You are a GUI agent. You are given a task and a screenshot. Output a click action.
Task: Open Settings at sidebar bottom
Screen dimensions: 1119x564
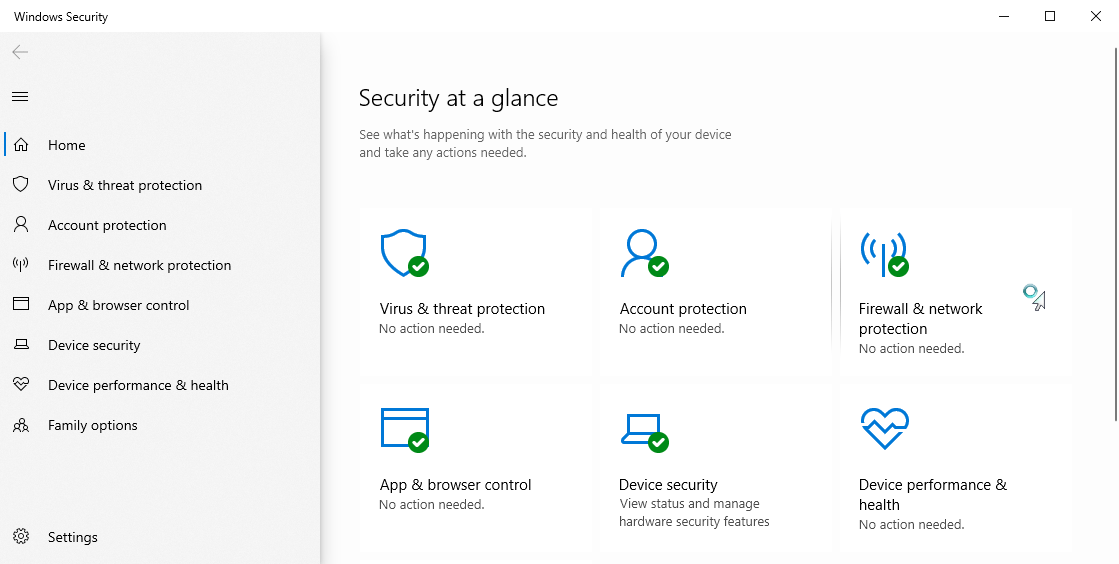(x=160, y=536)
